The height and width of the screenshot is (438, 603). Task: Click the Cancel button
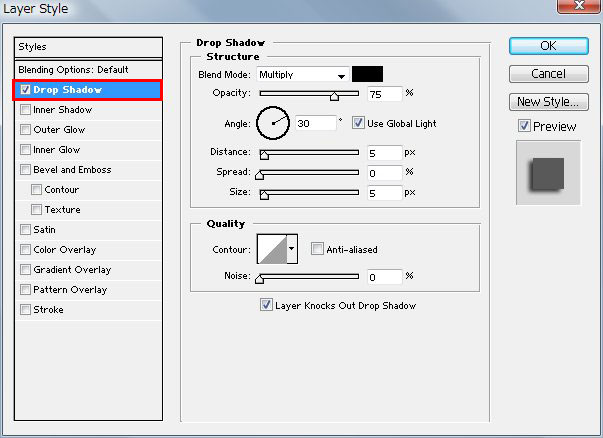pos(549,74)
